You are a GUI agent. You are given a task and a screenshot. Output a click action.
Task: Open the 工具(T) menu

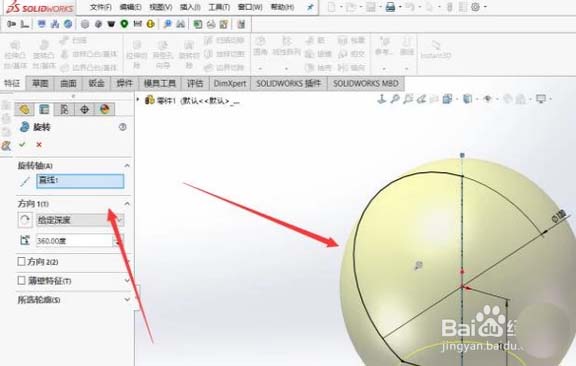(219, 7)
